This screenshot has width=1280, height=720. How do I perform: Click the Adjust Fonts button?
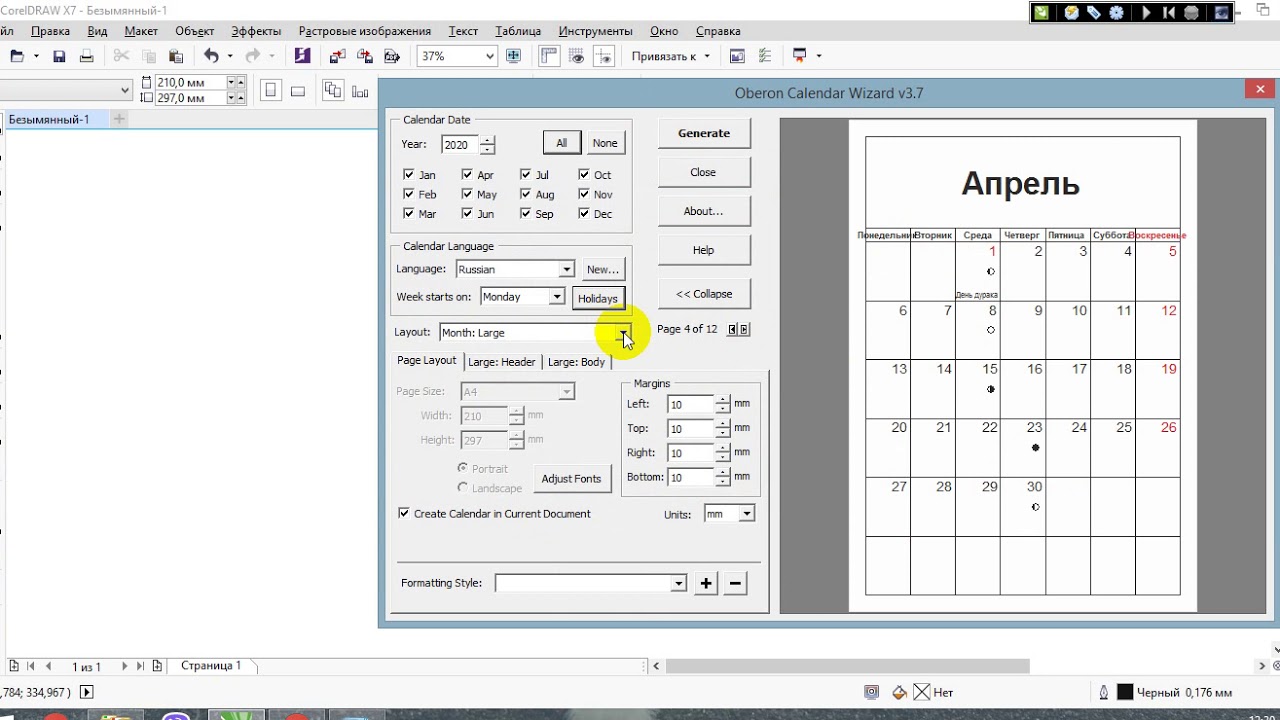click(571, 479)
